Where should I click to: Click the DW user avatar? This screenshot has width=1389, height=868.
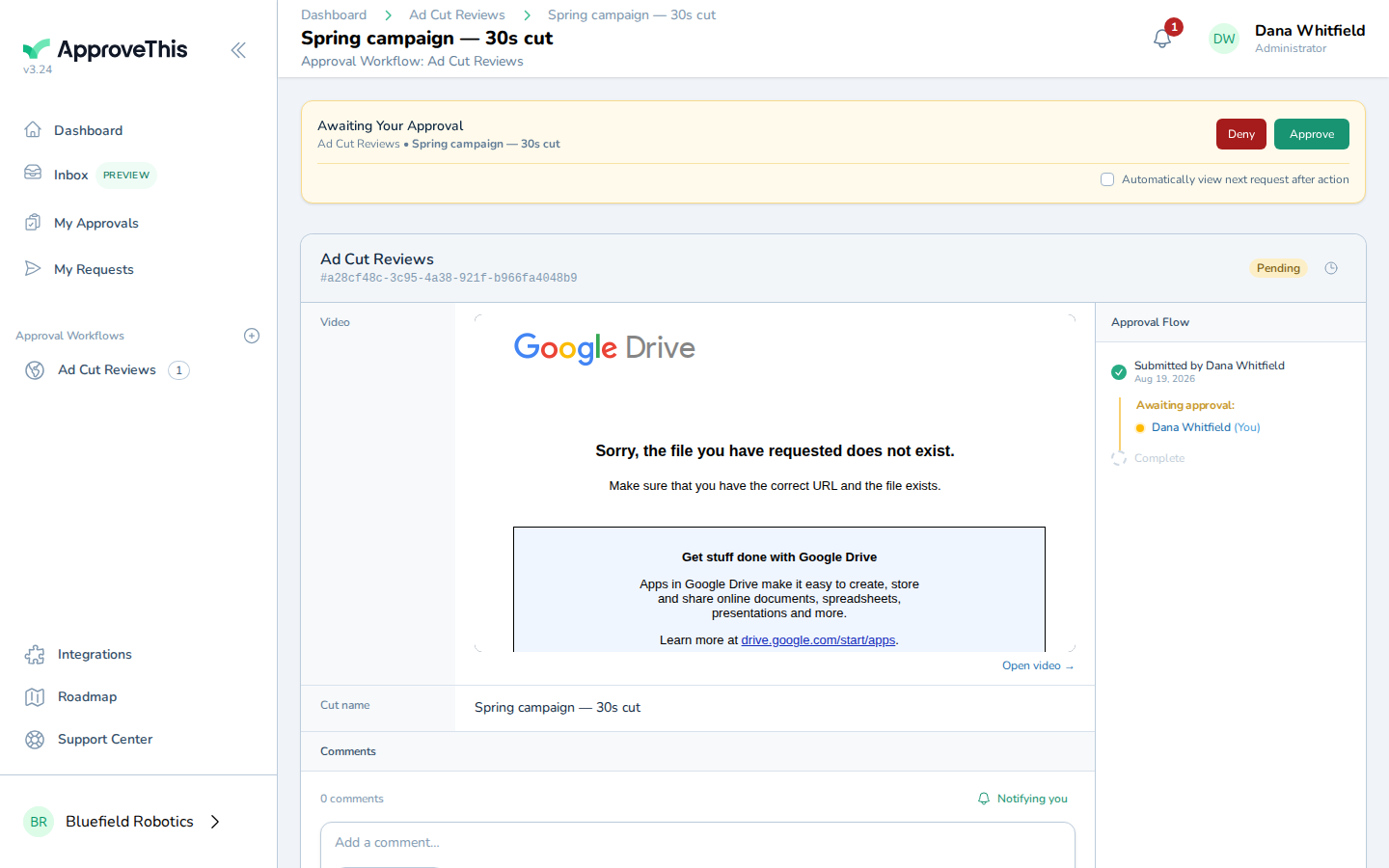[x=1224, y=39]
